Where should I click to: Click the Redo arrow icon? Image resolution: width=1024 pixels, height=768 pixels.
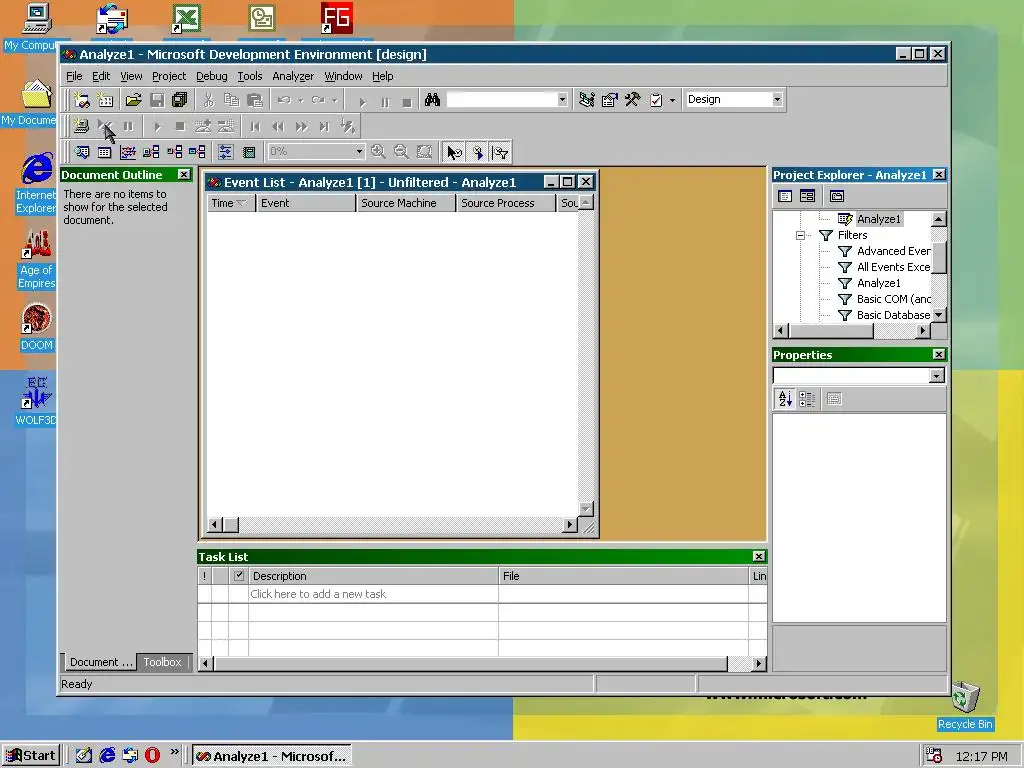point(318,100)
